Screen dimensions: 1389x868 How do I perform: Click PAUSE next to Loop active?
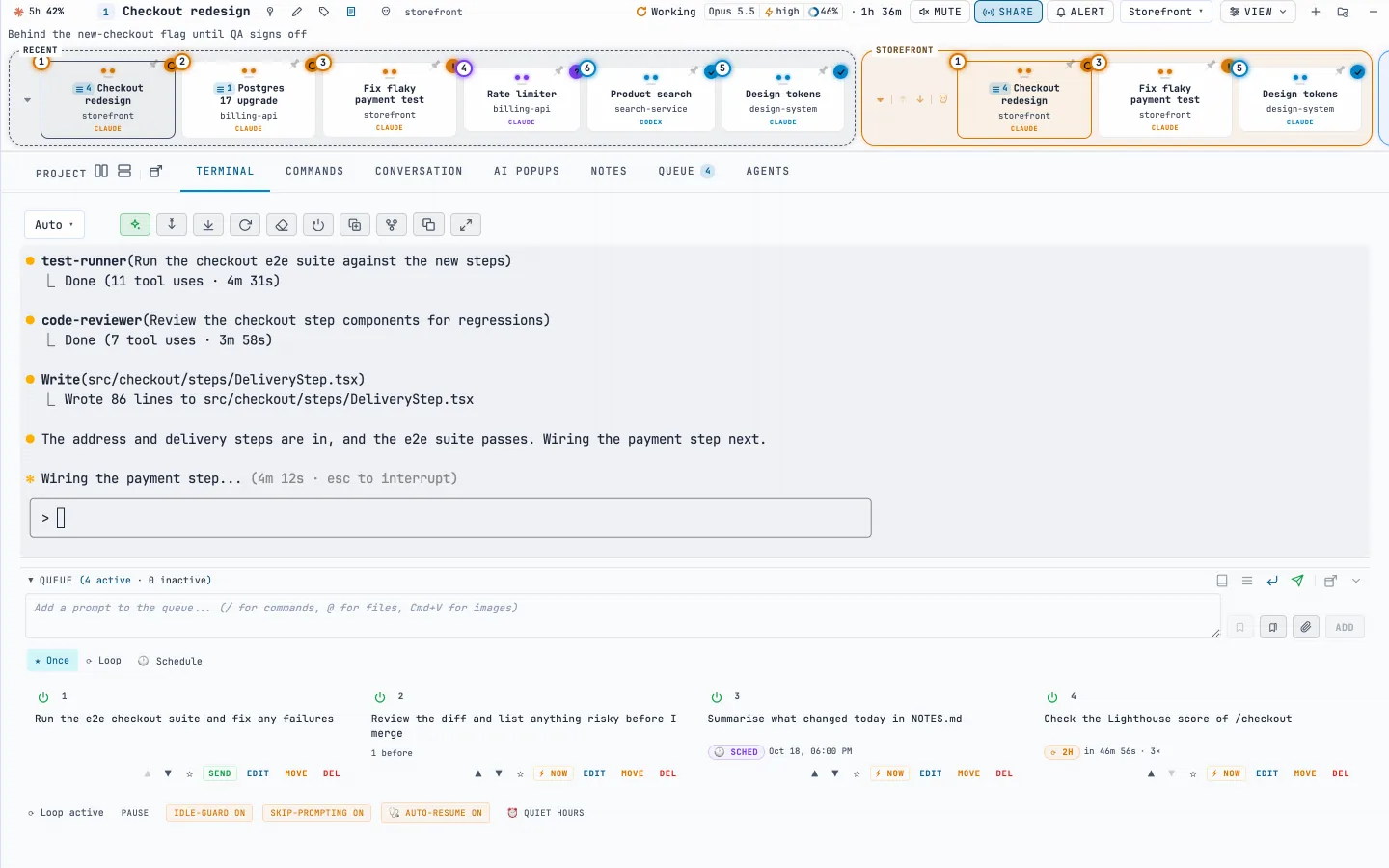(135, 813)
